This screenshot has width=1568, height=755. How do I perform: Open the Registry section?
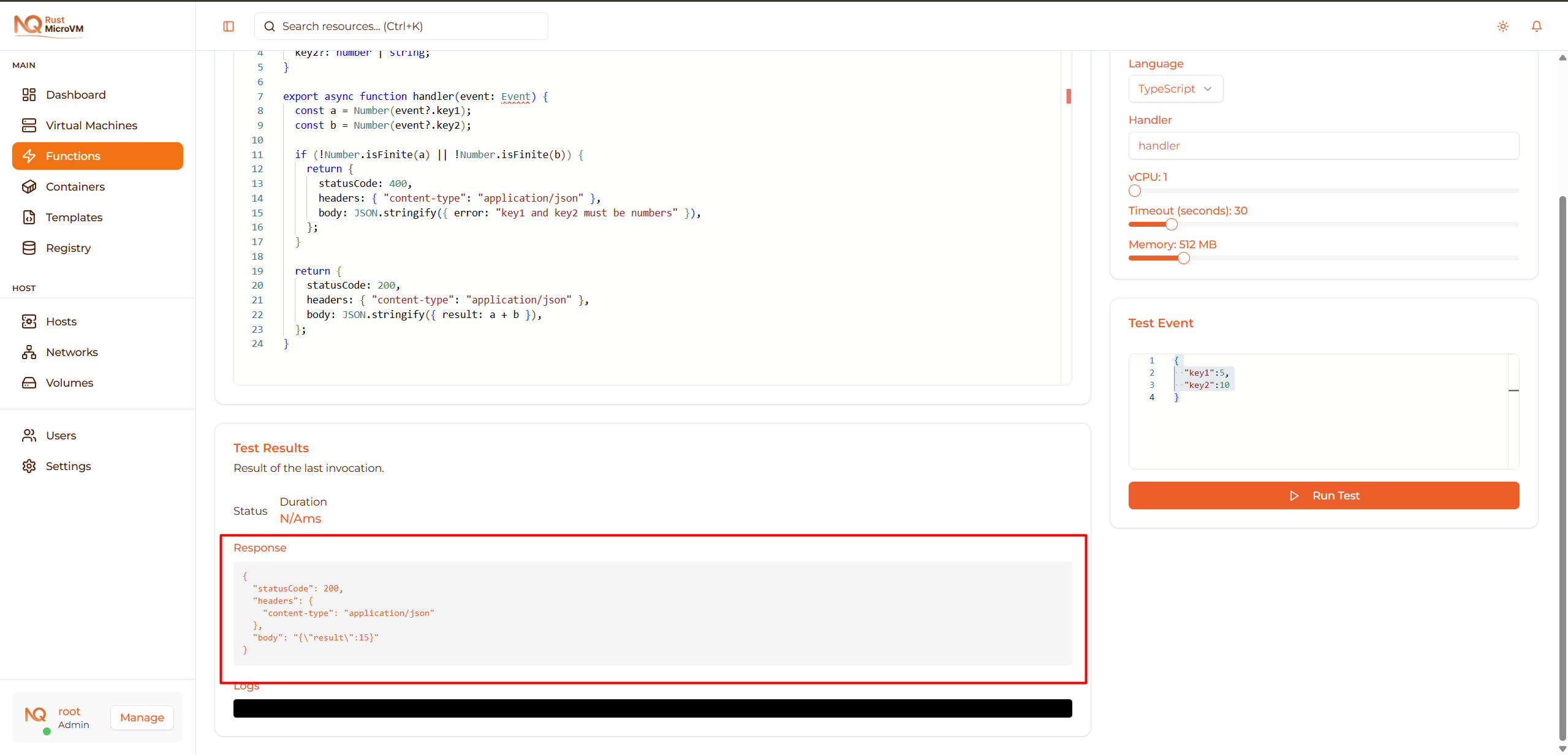67,248
